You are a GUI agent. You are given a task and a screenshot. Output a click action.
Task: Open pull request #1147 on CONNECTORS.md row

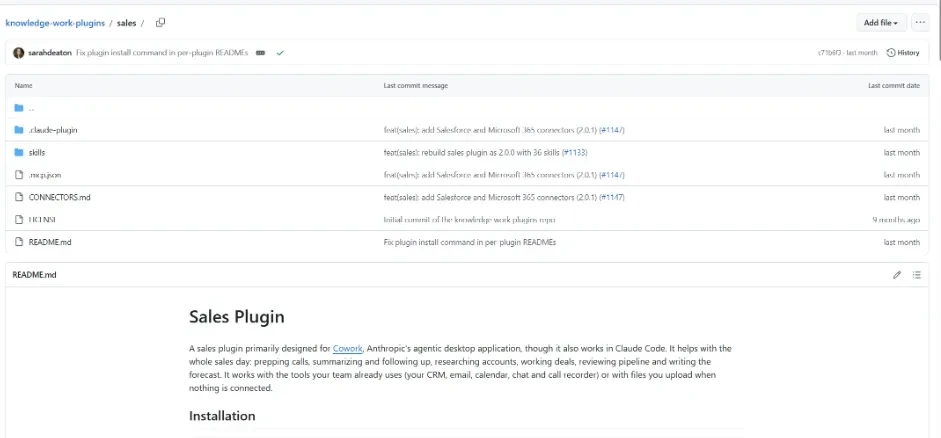pos(612,197)
